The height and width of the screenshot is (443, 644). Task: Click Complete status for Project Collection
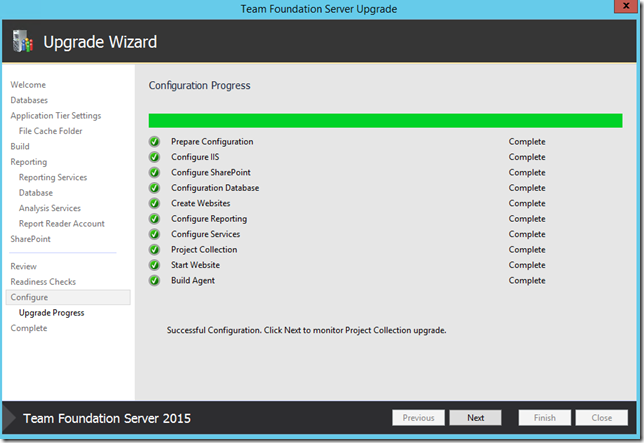[527, 250]
